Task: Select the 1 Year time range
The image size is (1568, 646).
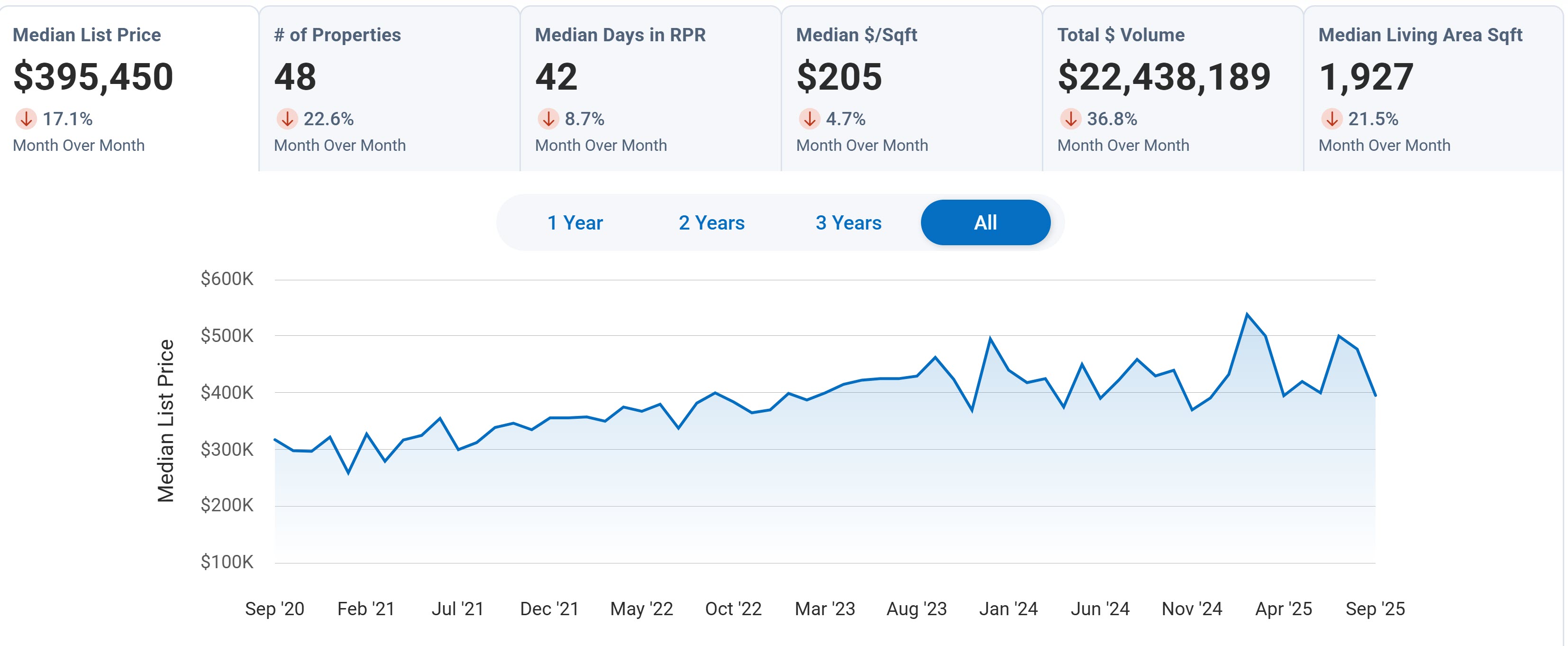Action: click(574, 223)
